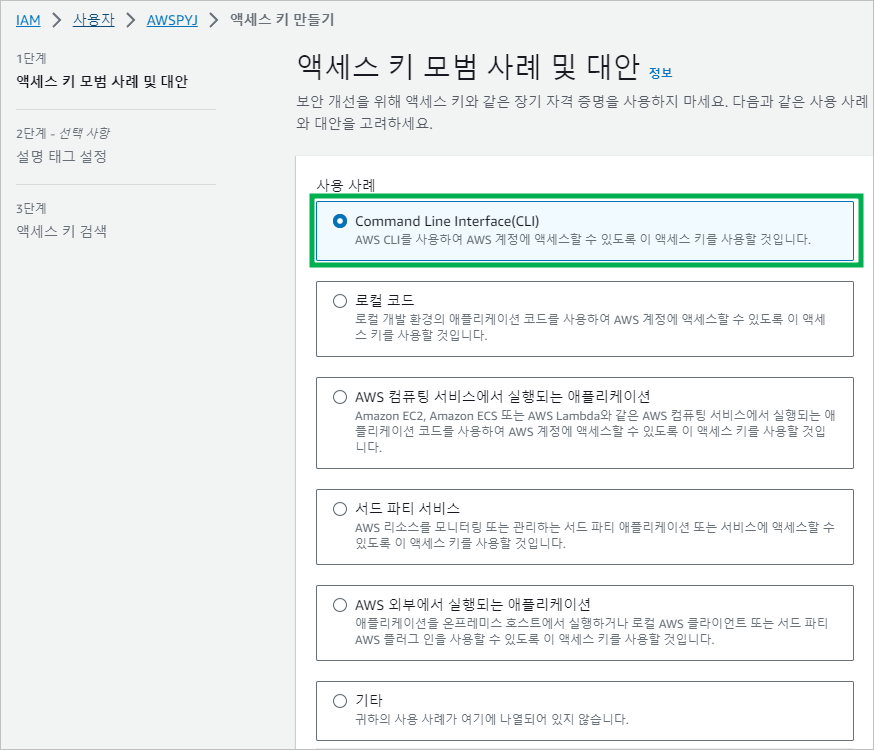Image resolution: width=874 pixels, height=750 pixels.
Task: Click the 애플리케이션을 온프레미스 호스트에서 description text
Action: (x=591, y=631)
